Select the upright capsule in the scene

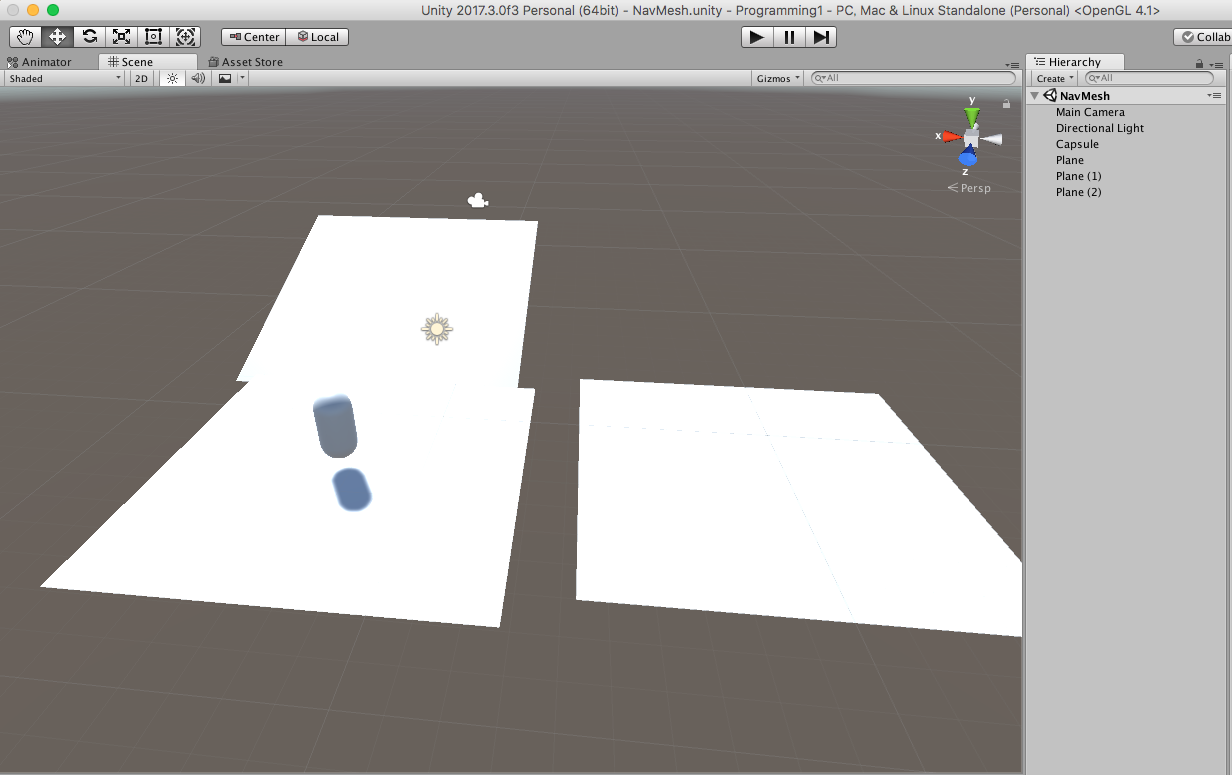pyautogui.click(x=335, y=425)
